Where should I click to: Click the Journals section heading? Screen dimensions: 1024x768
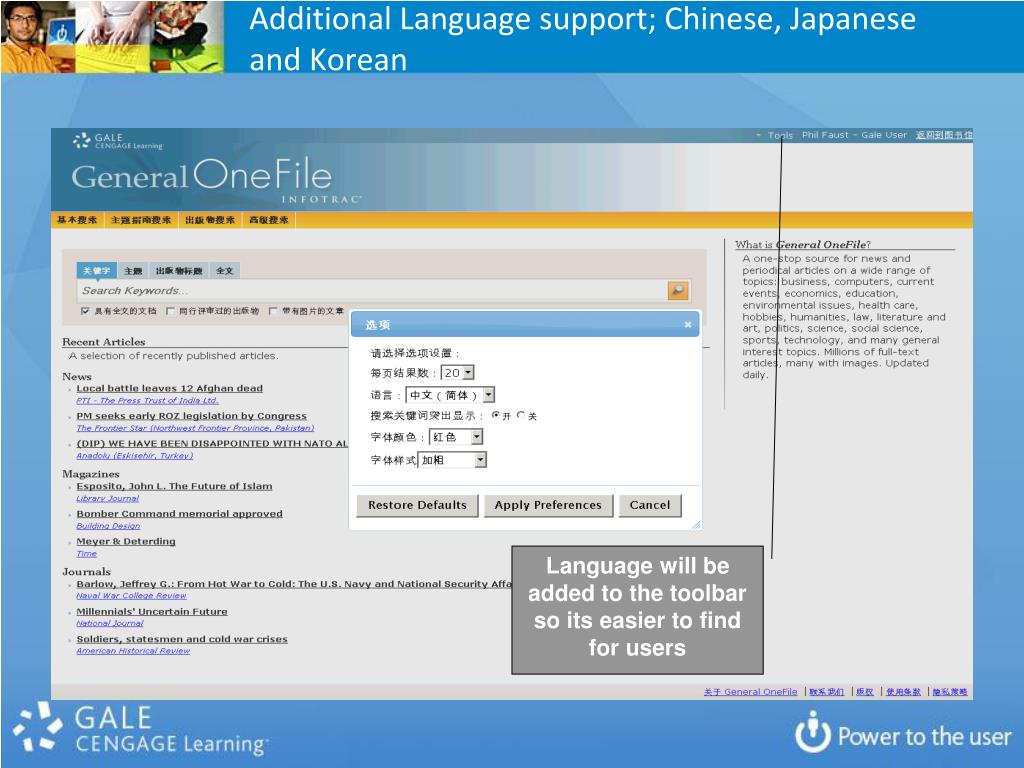[86, 572]
